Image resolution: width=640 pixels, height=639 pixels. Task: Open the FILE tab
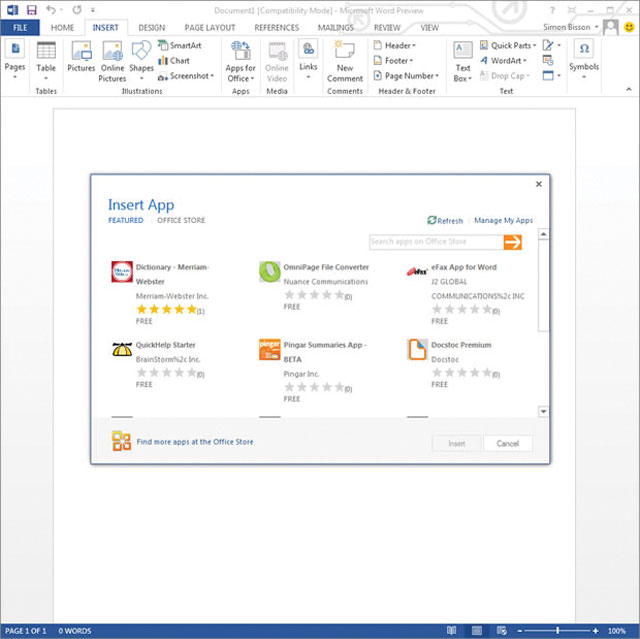tap(20, 27)
